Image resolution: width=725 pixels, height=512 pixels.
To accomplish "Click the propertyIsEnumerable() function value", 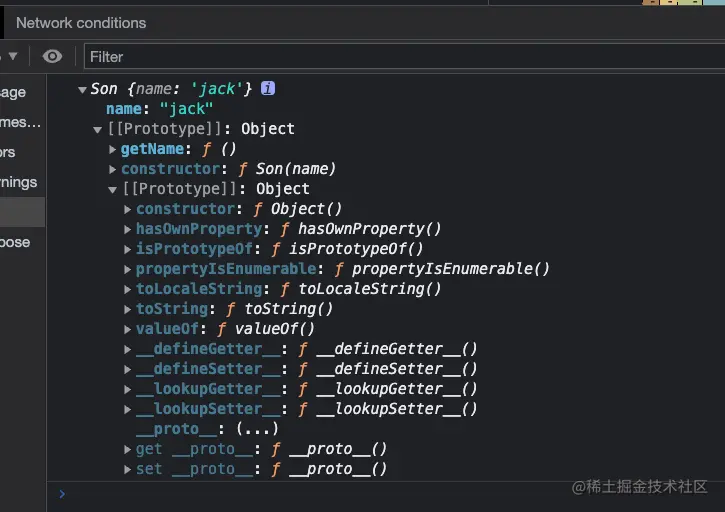I will (x=450, y=269).
